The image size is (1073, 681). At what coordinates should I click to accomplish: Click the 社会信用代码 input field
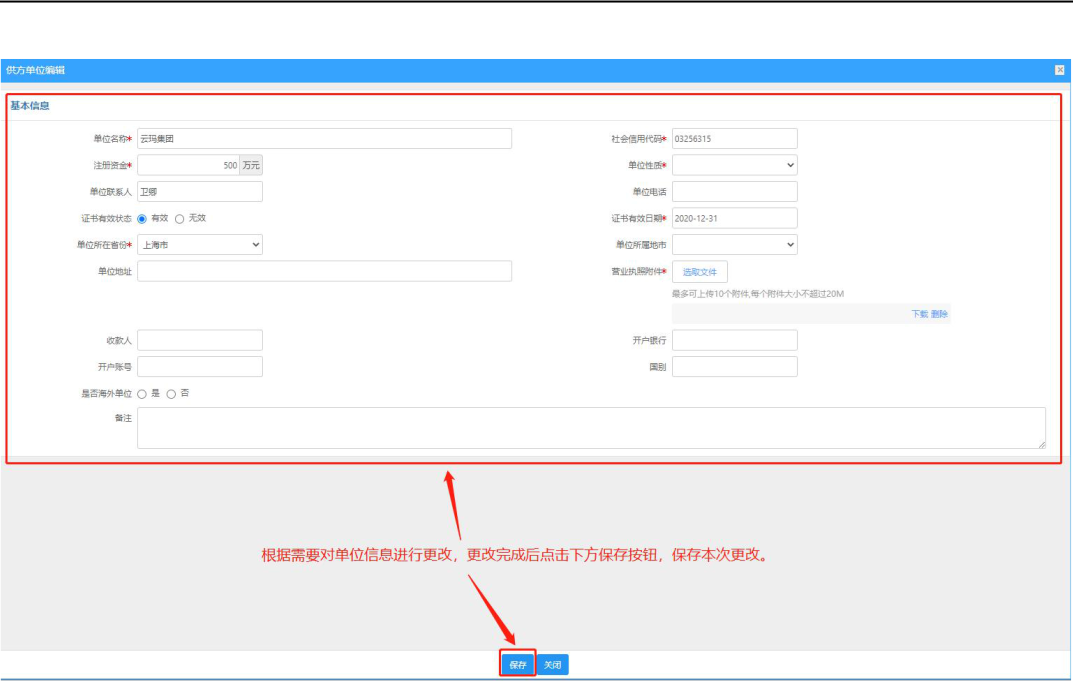pyautogui.click(x=734, y=138)
